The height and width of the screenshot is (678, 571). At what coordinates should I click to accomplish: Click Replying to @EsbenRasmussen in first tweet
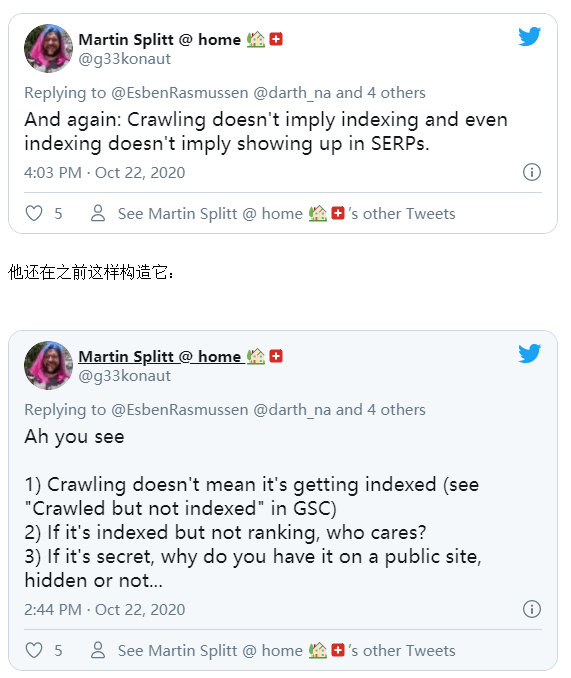click(x=136, y=93)
